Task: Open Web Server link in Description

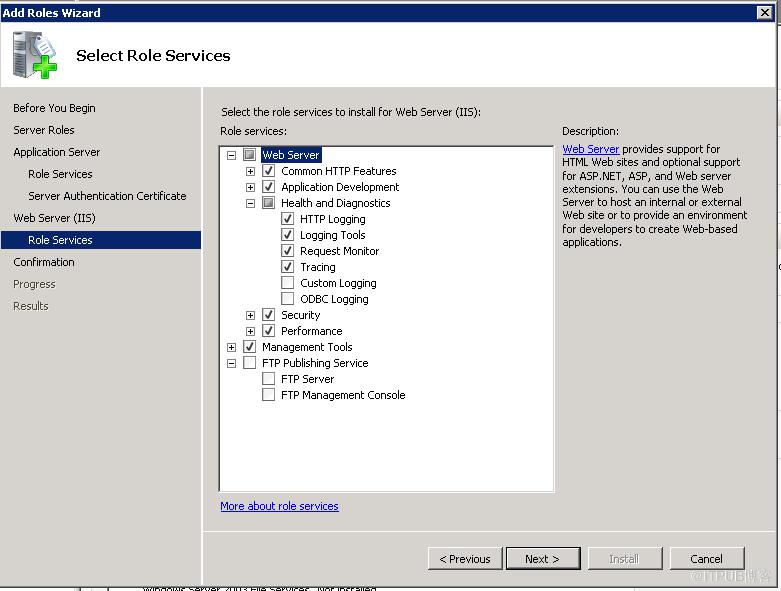Action: 591,149
